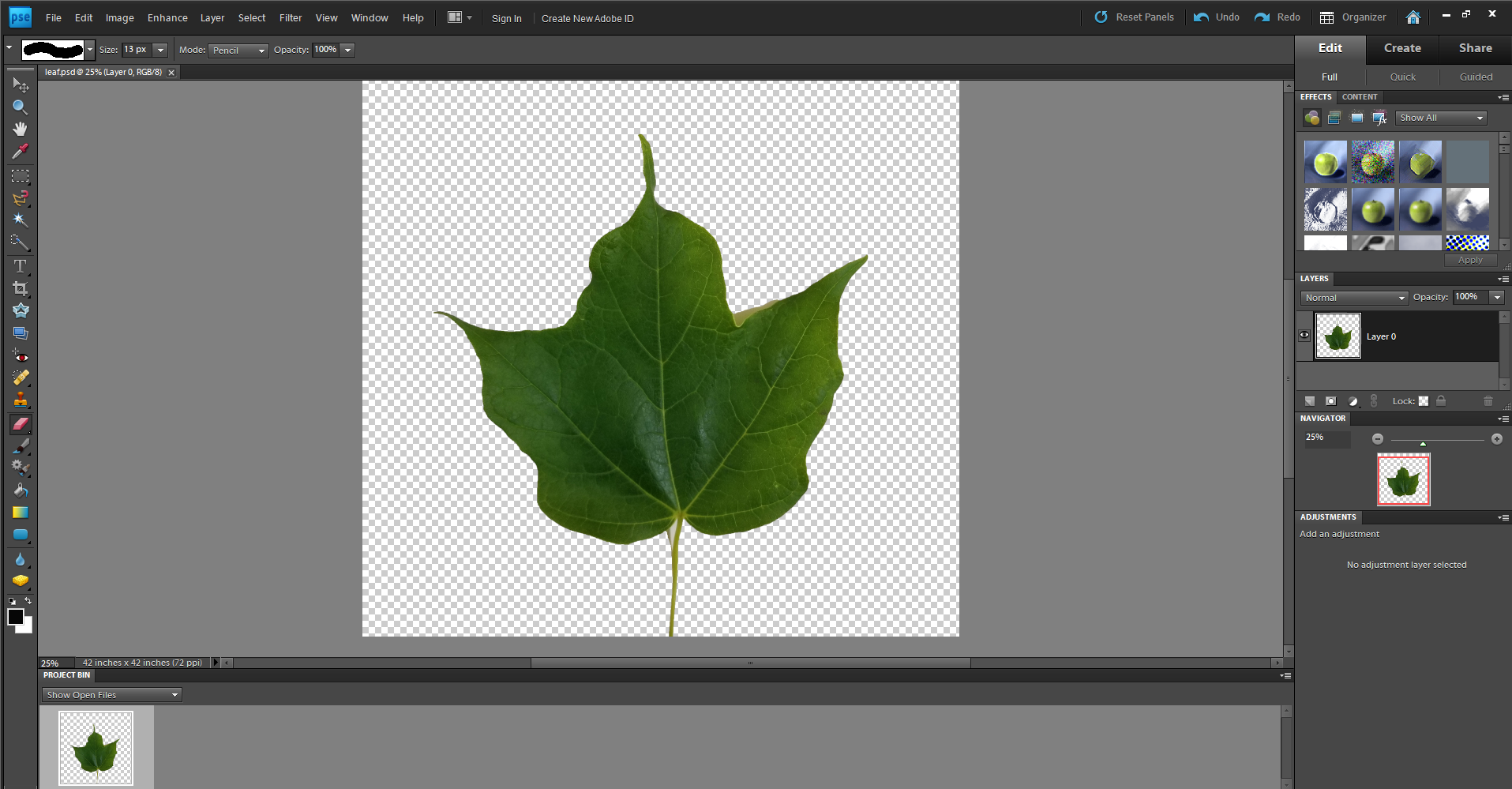Screen dimensions: 1512x789
Task: Open the layer blending mode Normal dropdown
Action: coord(1353,298)
